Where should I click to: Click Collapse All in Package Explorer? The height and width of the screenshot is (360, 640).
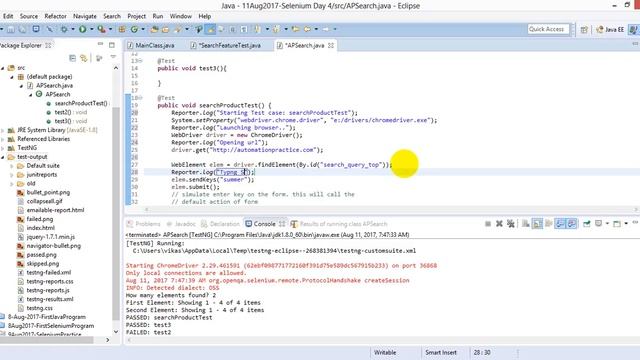pos(72,58)
